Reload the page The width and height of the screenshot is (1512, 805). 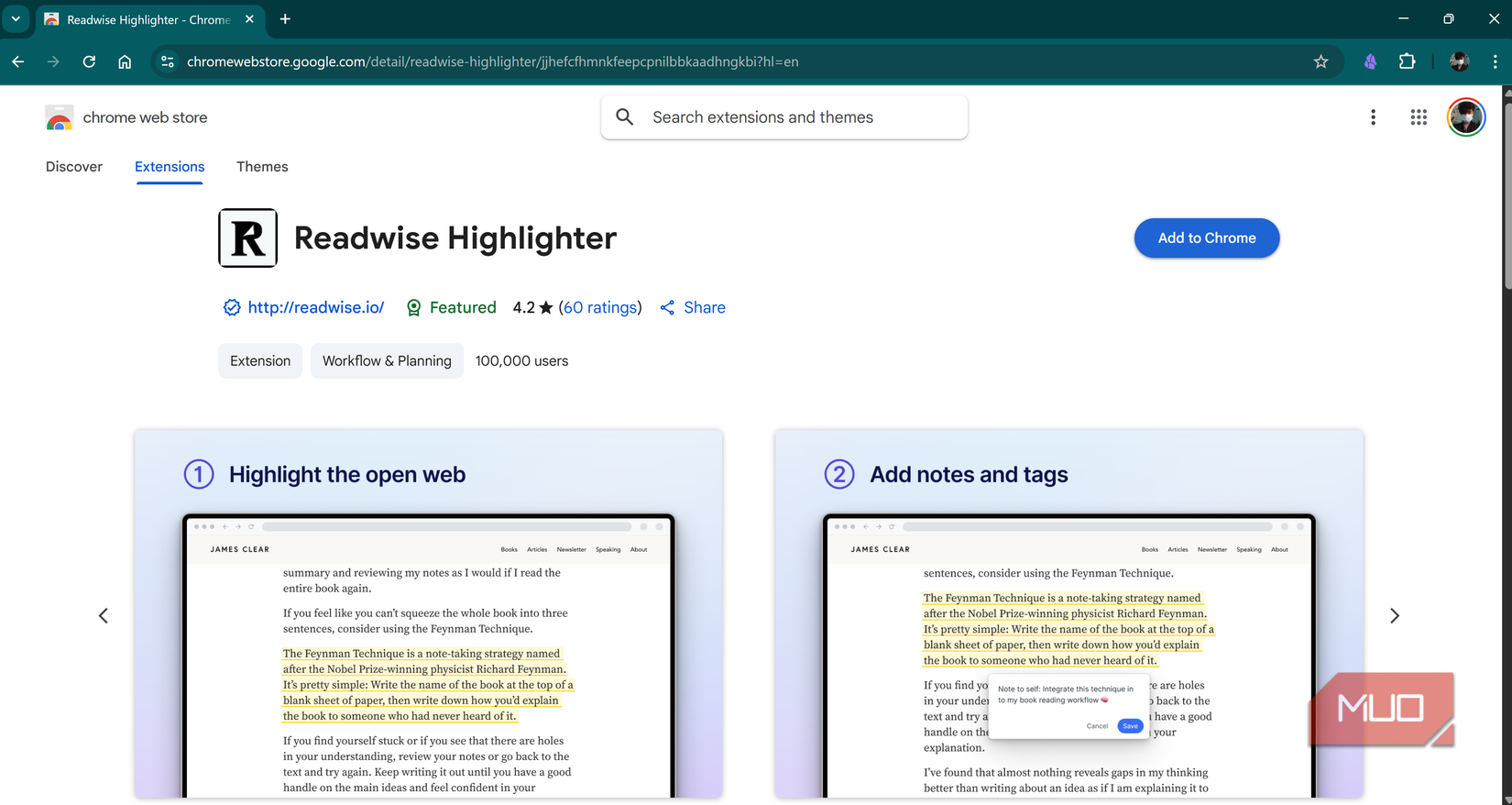pyautogui.click(x=89, y=61)
